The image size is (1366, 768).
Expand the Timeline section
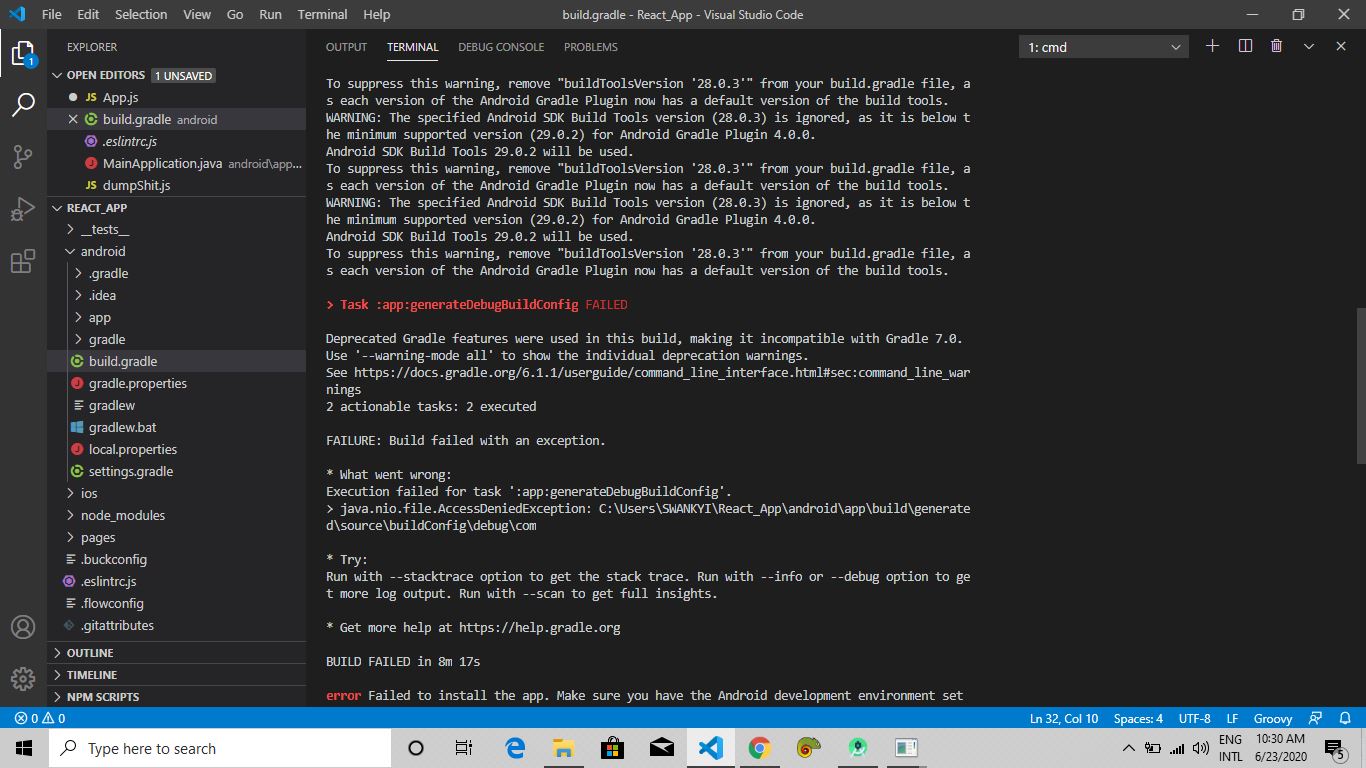[x=176, y=675]
